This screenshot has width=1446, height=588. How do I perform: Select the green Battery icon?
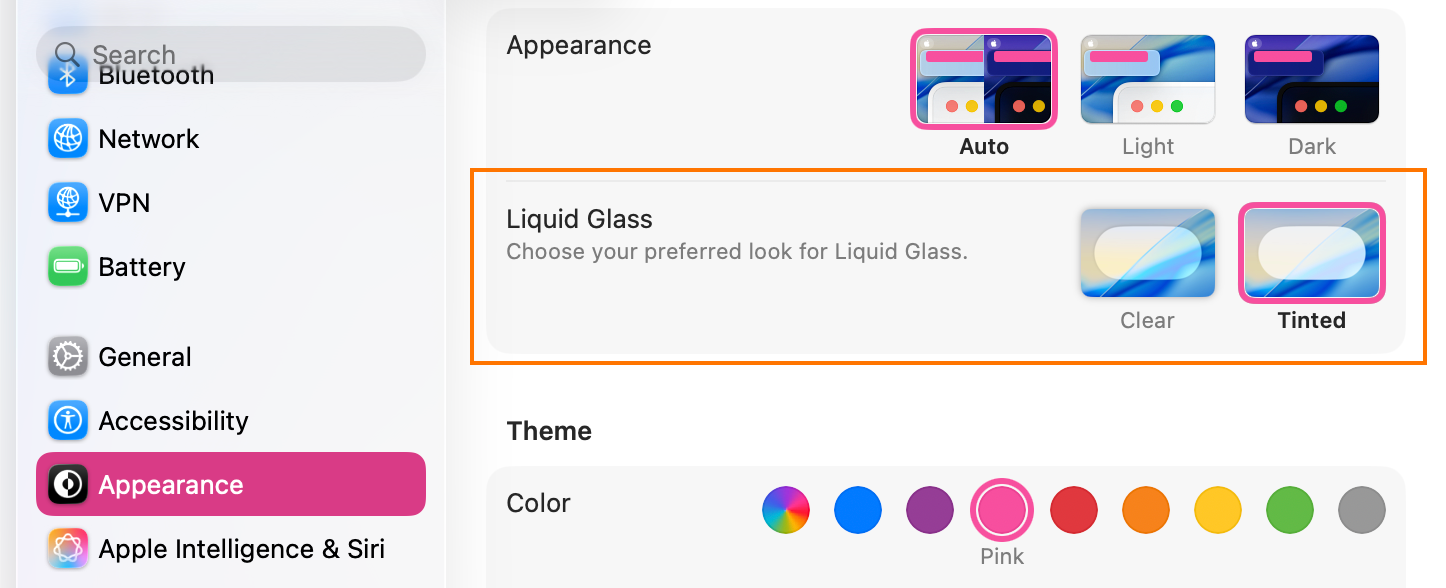click(68, 267)
